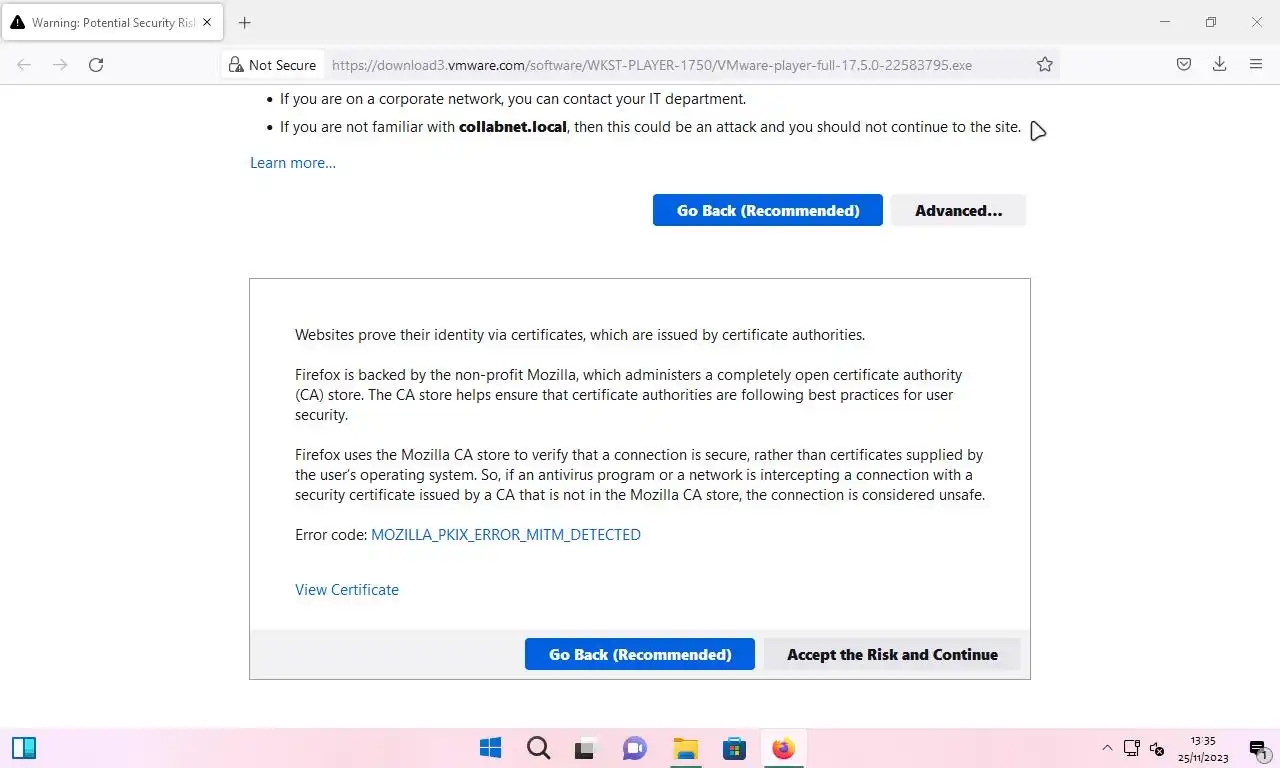Open the Firefox application menu
Viewport: 1280px width, 768px height.
tap(1256, 65)
